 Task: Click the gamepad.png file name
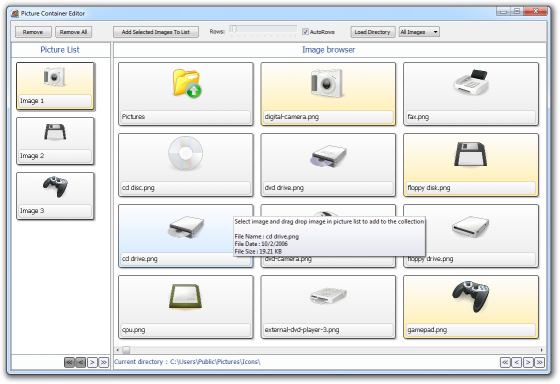427,330
